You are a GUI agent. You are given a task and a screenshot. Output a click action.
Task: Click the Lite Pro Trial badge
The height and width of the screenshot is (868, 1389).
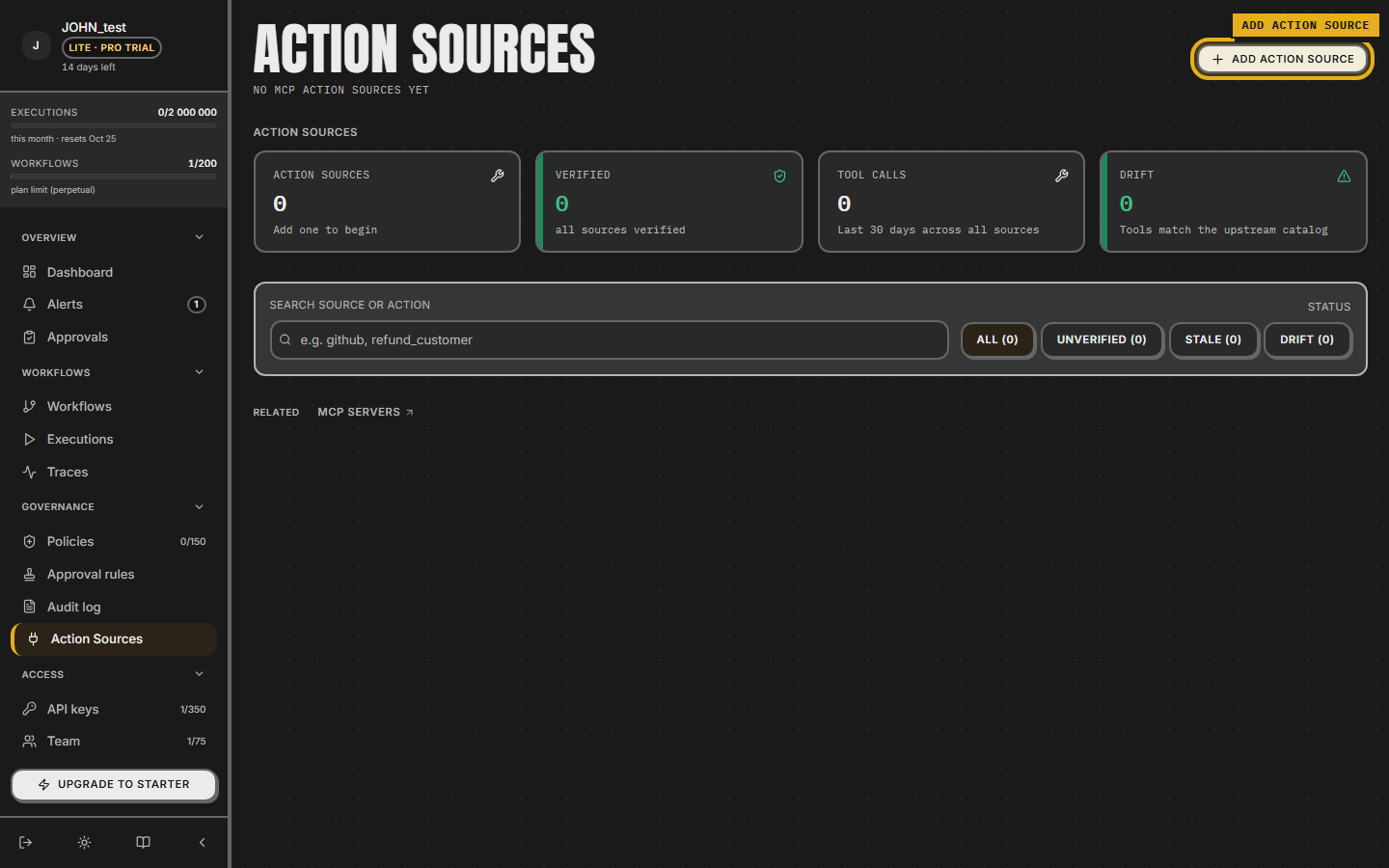pos(112,47)
